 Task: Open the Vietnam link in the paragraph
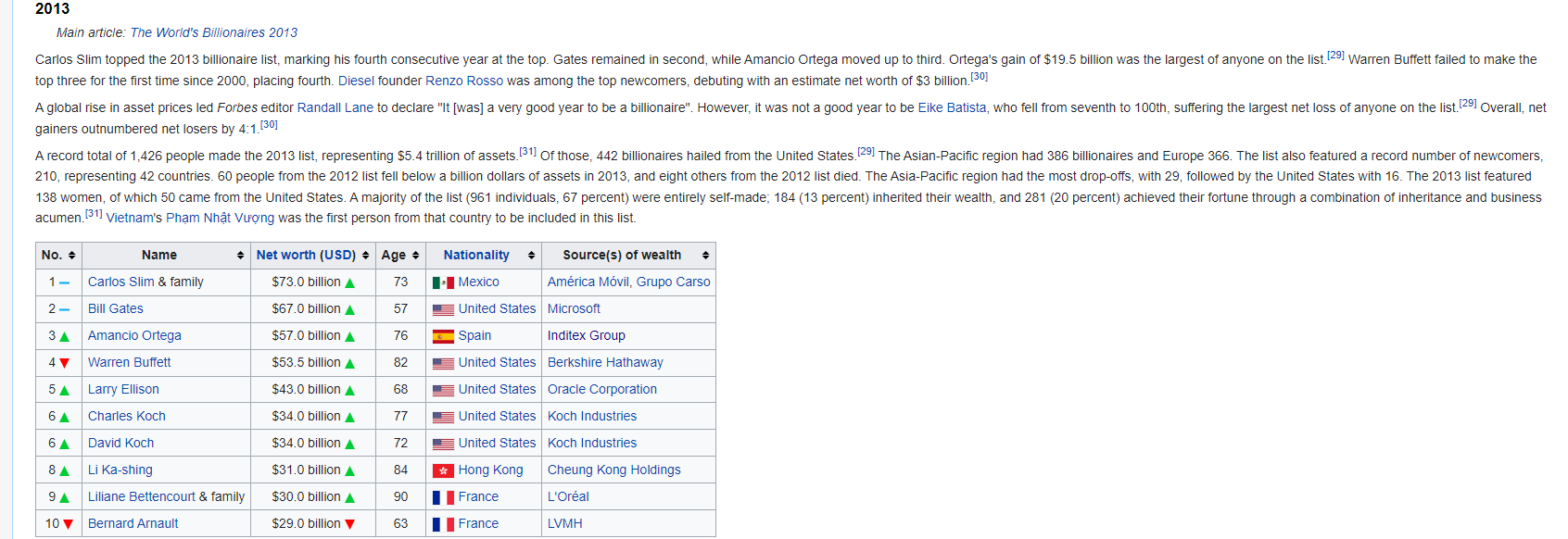pyautogui.click(x=130, y=218)
